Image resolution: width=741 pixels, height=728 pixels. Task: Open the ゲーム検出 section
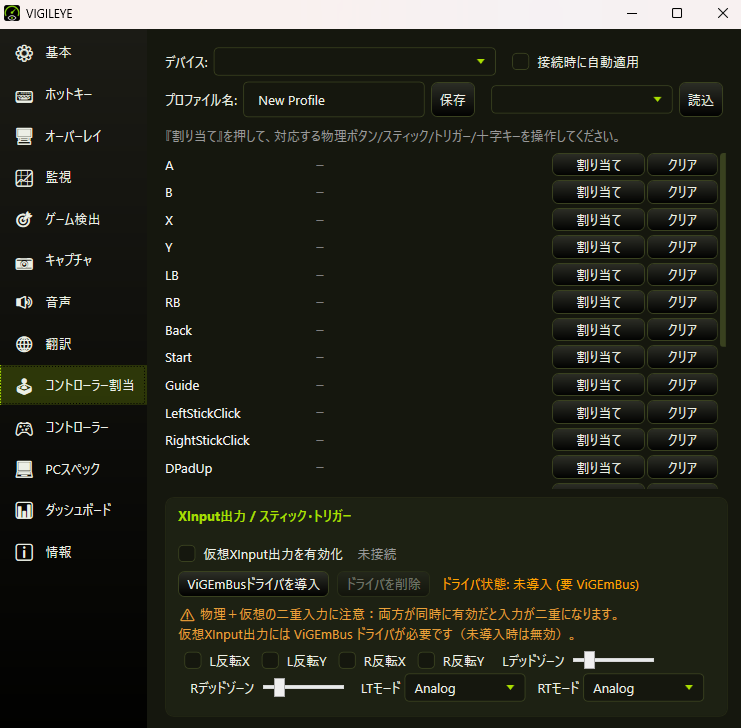point(73,219)
